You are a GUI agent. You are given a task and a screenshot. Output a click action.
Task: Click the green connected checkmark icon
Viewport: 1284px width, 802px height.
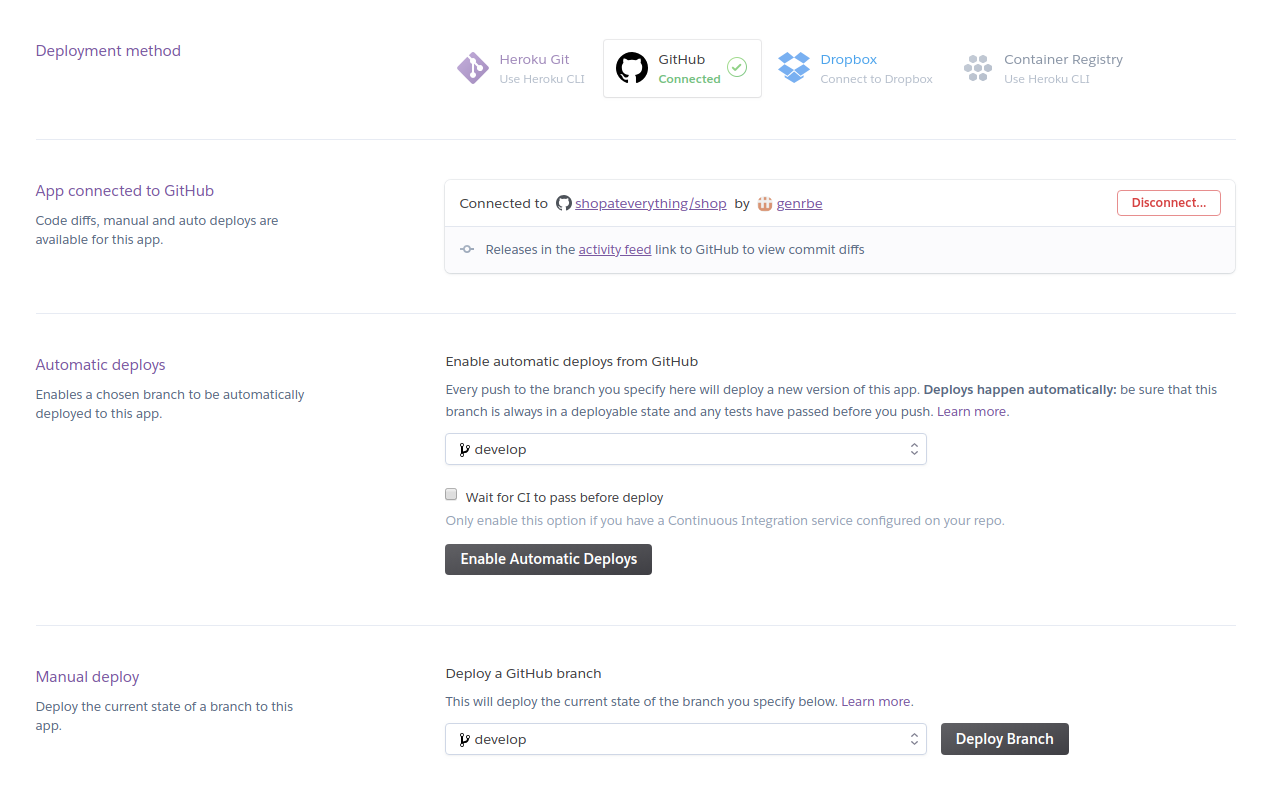pyautogui.click(x=737, y=67)
